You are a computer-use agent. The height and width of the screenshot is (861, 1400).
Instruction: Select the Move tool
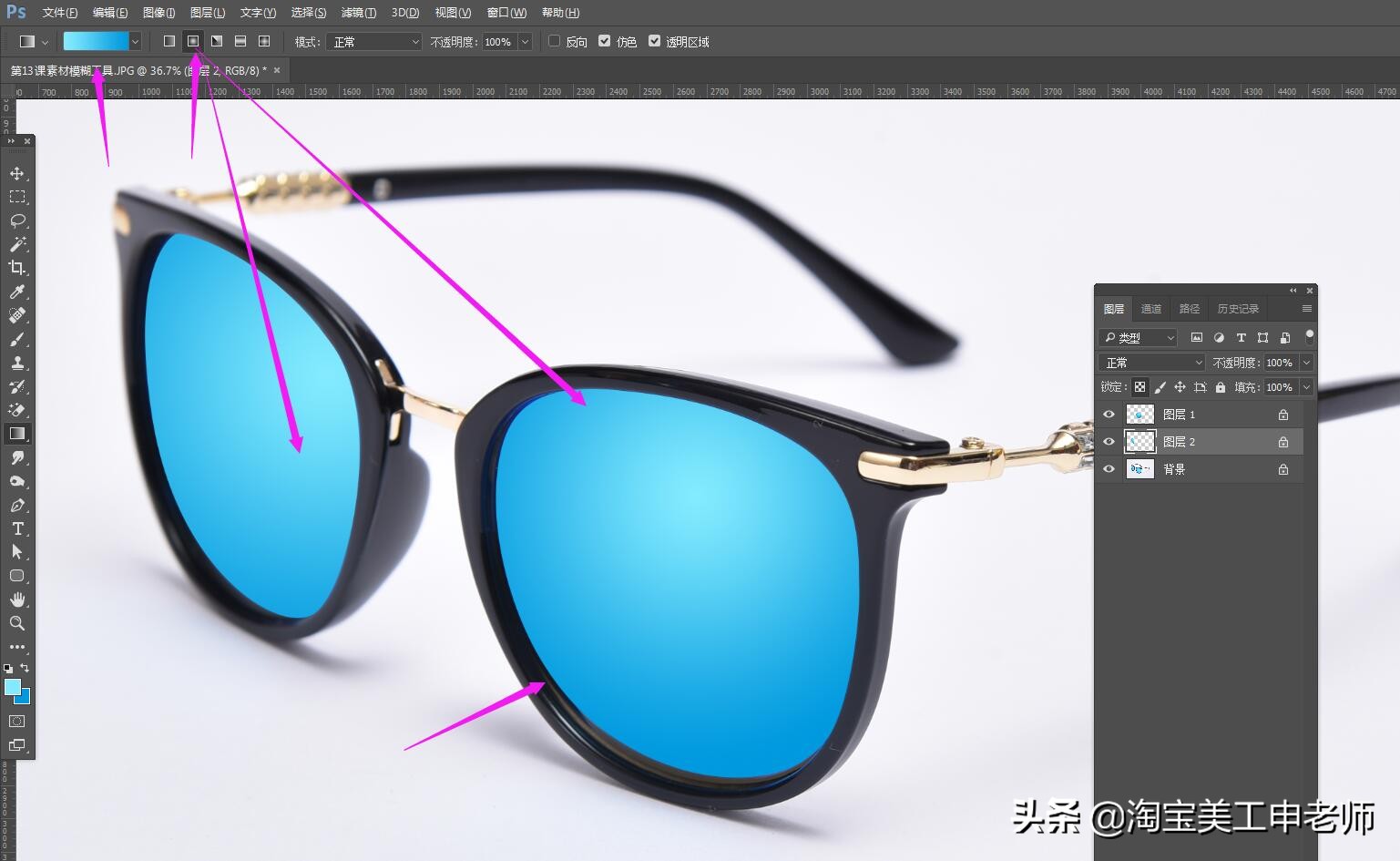(x=17, y=173)
